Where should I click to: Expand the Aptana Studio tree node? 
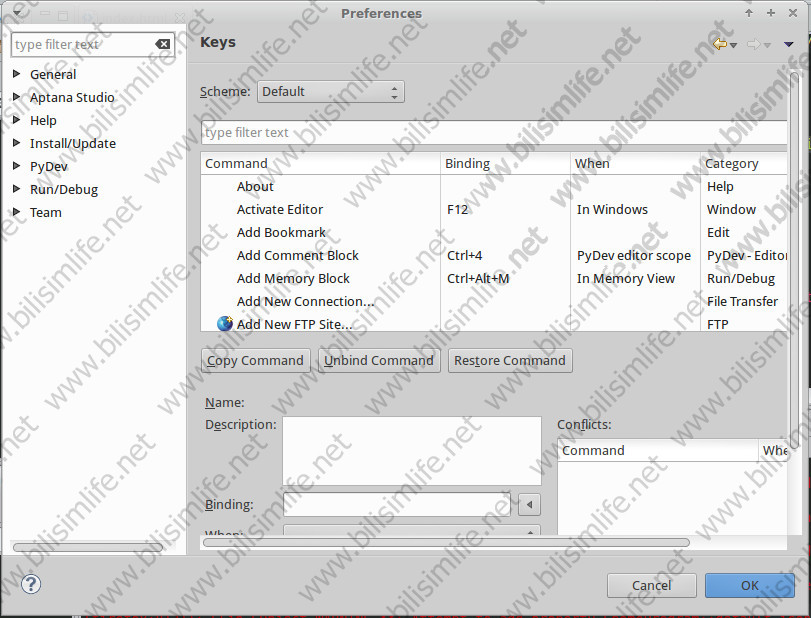click(17, 97)
